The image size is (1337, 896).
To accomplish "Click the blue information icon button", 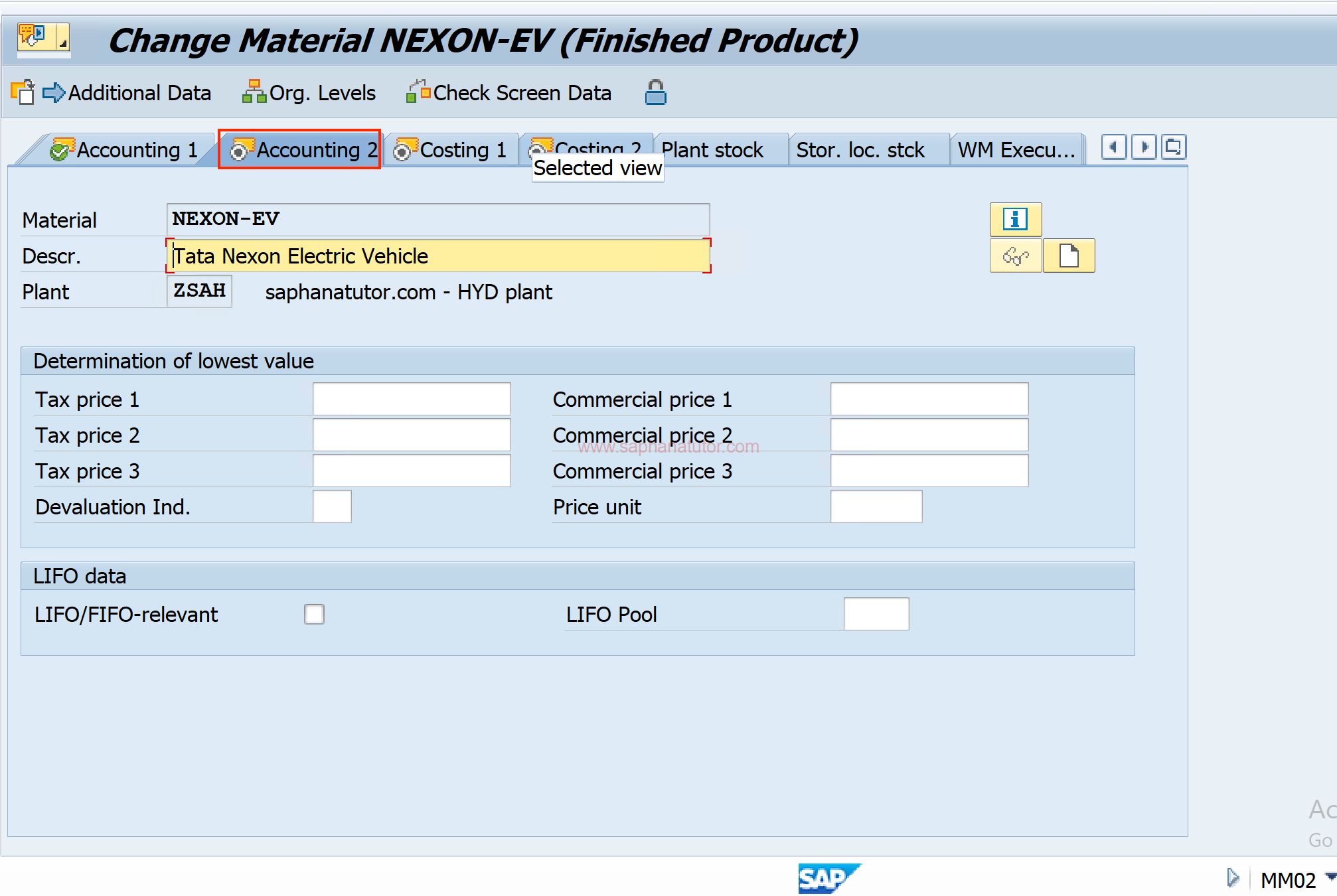I will (x=1015, y=219).
